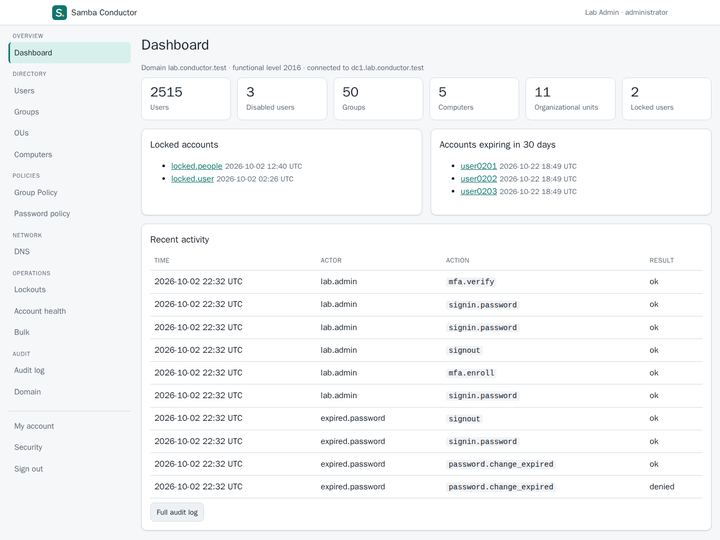Open the user0203 expiring account link

(478, 191)
